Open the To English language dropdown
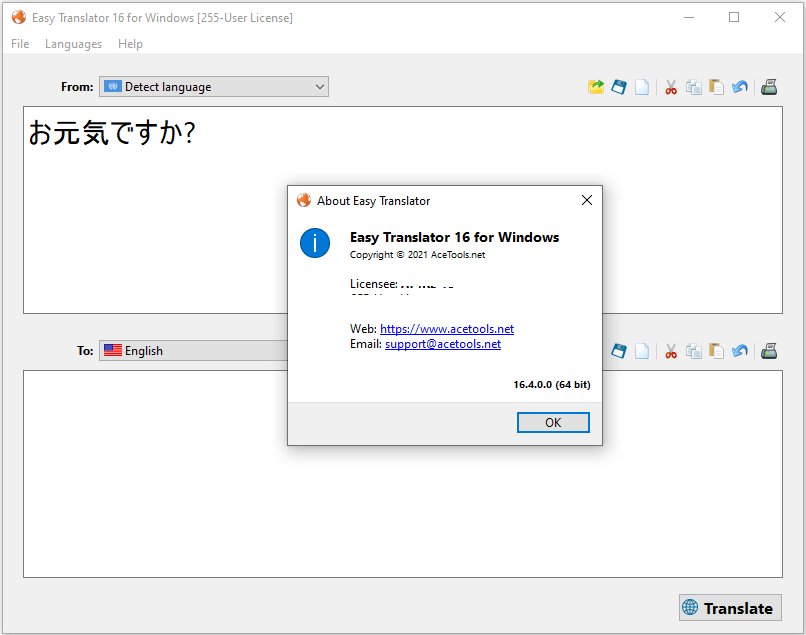Viewport: 806px width, 635px height. coord(193,351)
